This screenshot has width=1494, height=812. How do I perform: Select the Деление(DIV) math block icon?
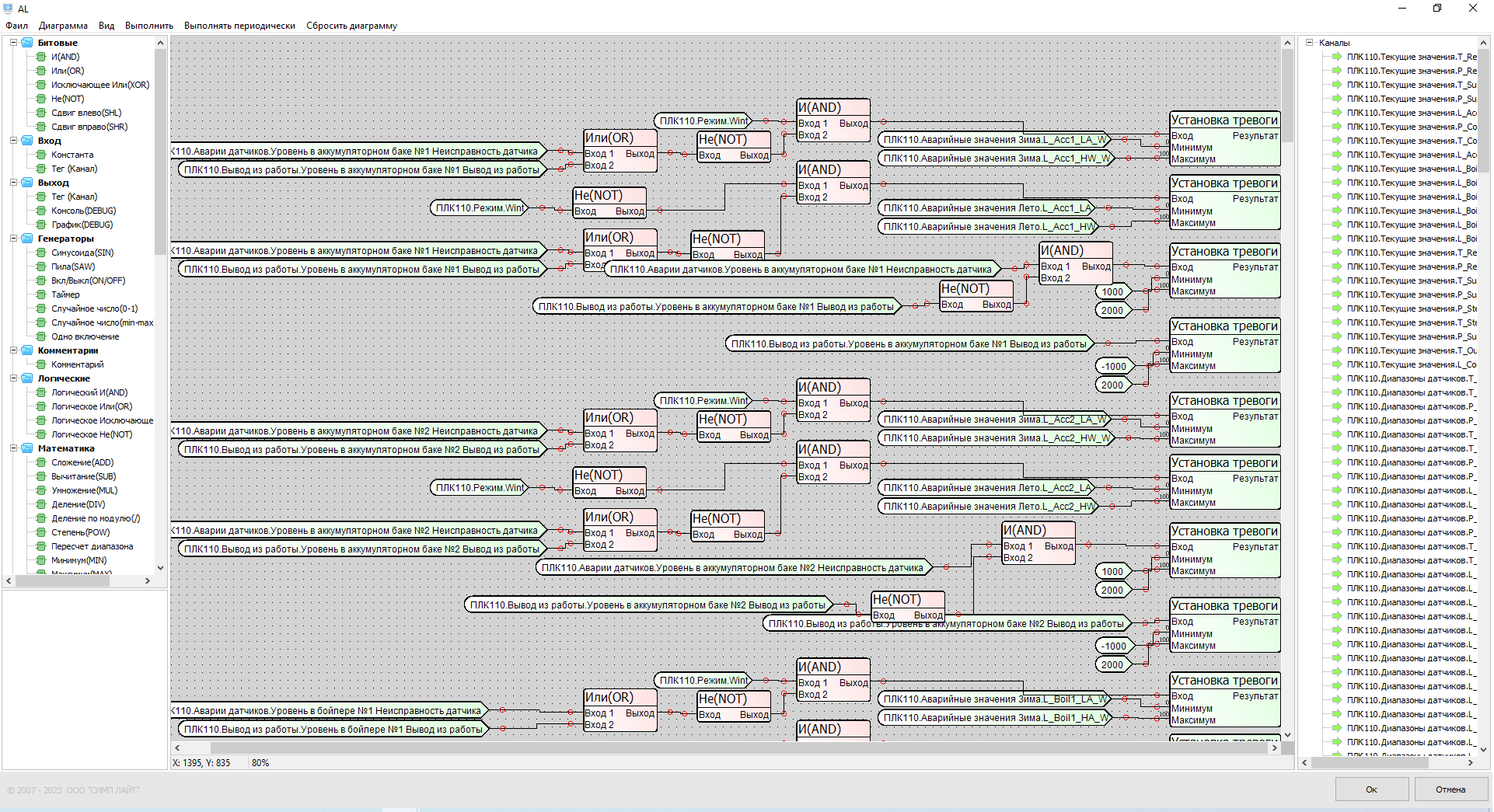point(41,504)
